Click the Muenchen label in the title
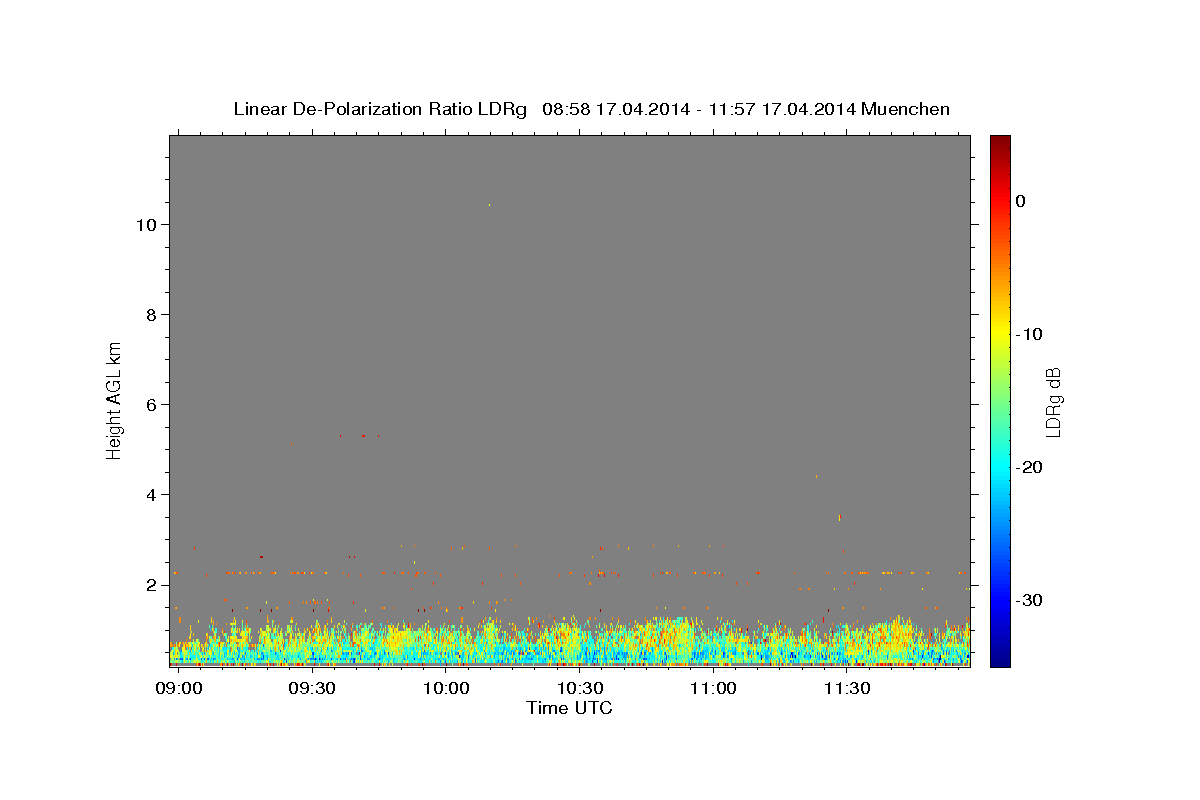The width and height of the screenshot is (1200, 800). 906,109
